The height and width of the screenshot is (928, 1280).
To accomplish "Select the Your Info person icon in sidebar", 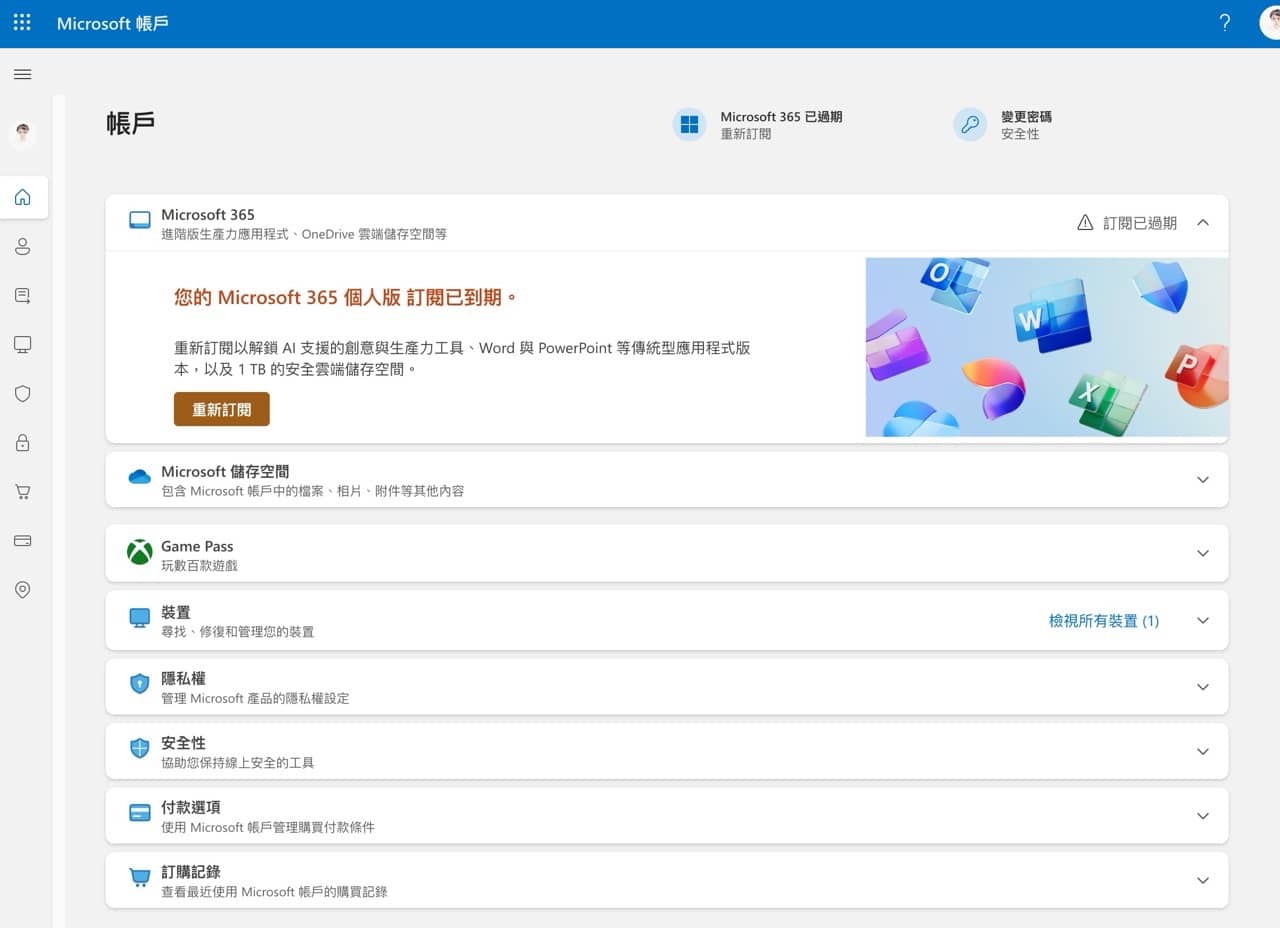I will [22, 246].
